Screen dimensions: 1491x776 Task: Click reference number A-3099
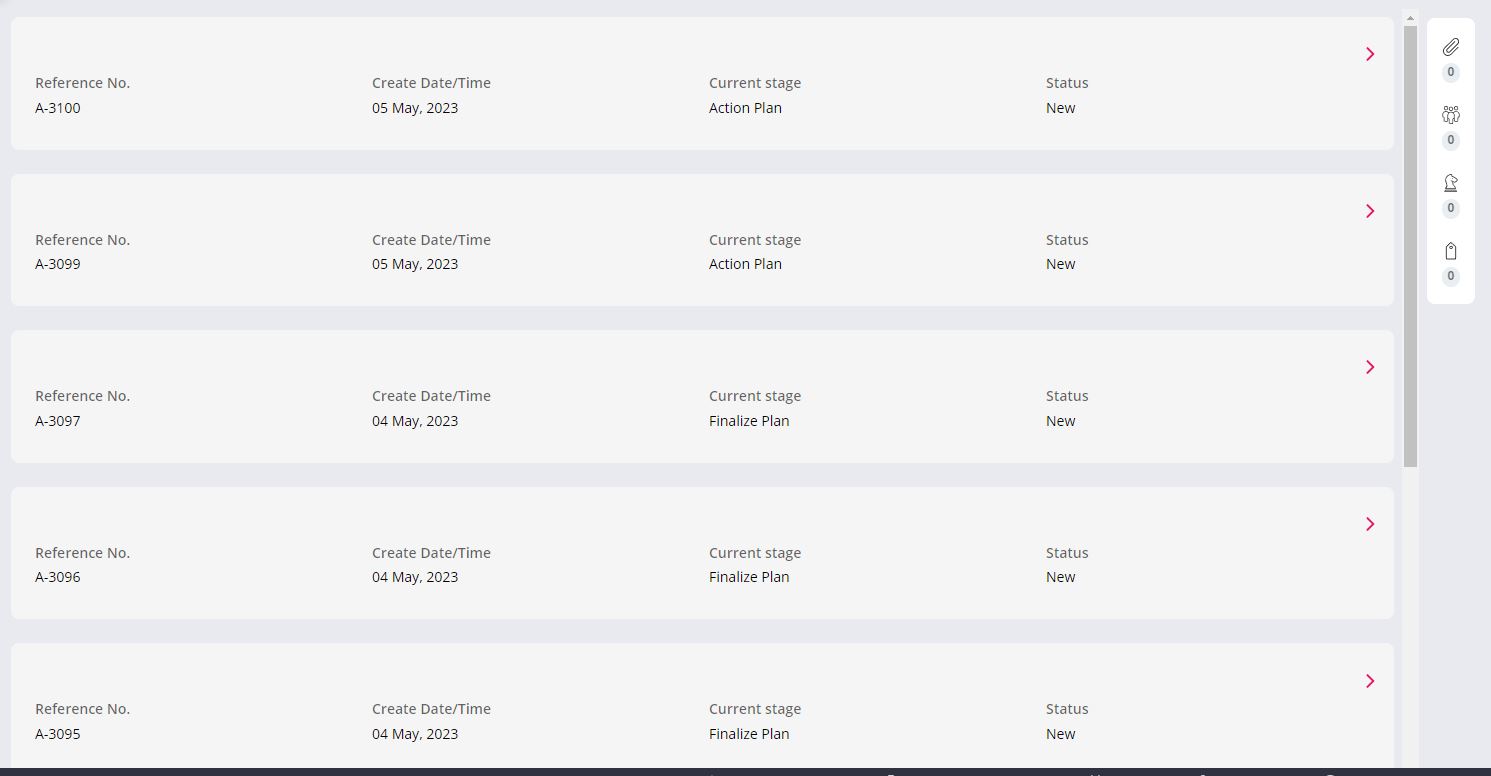58,264
